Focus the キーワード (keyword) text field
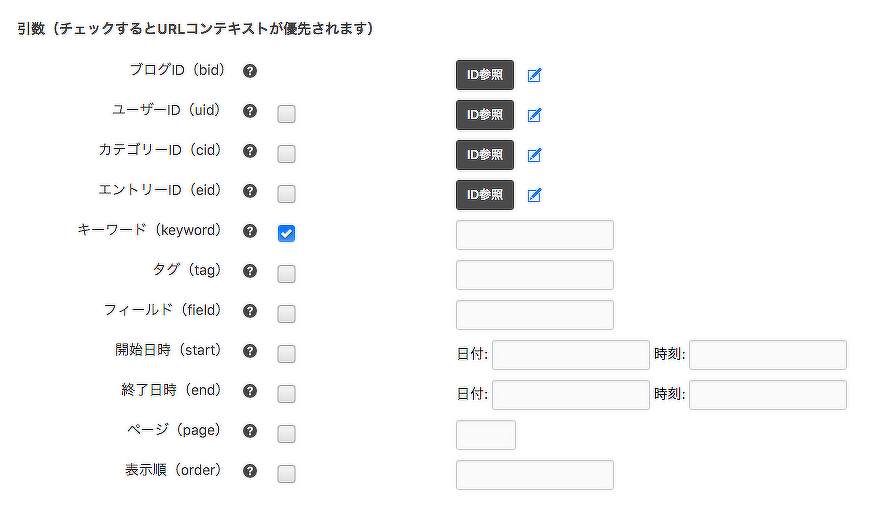This screenshot has width=896, height=517. coord(534,235)
